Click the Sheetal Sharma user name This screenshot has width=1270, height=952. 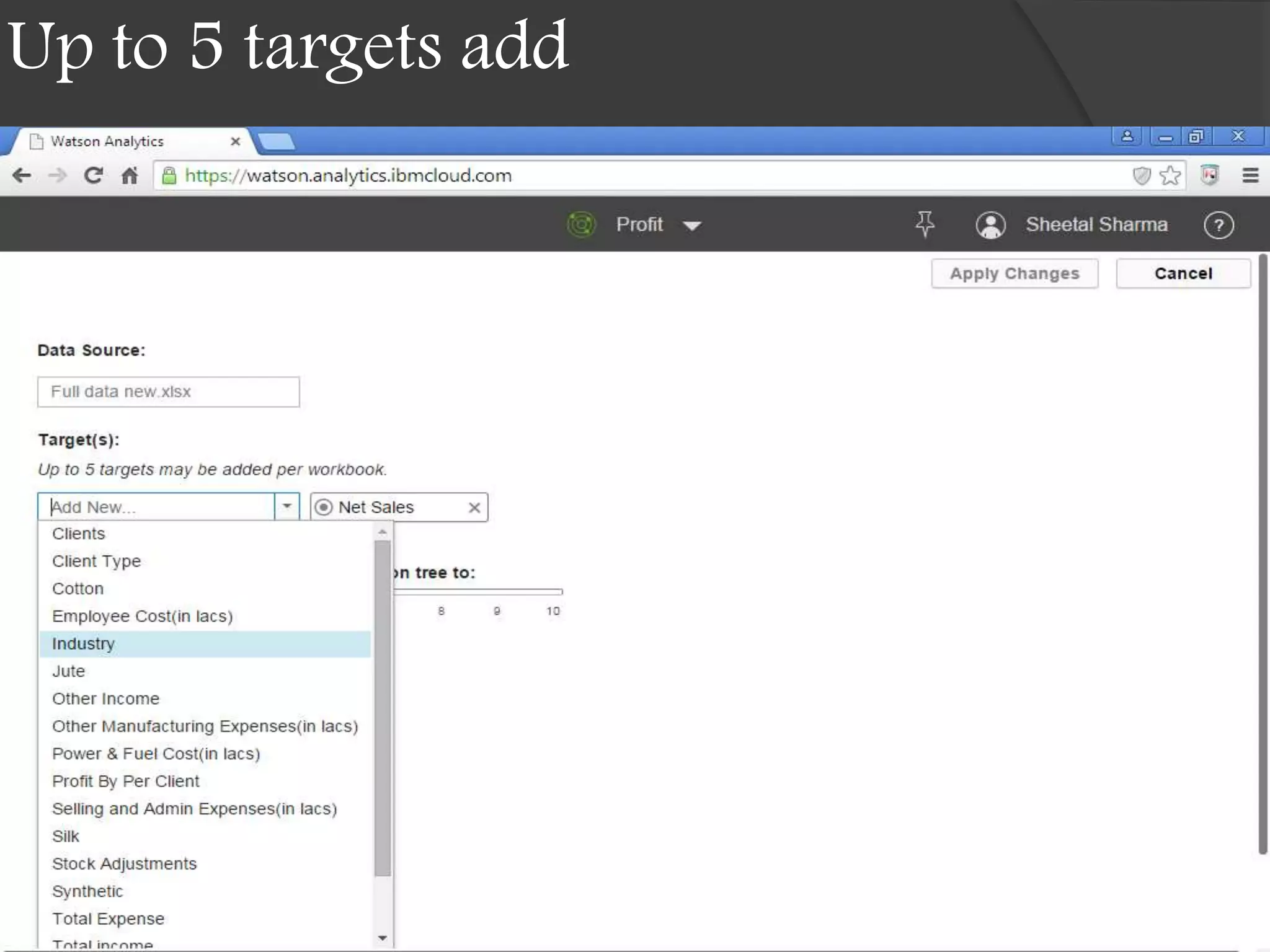tap(1096, 224)
